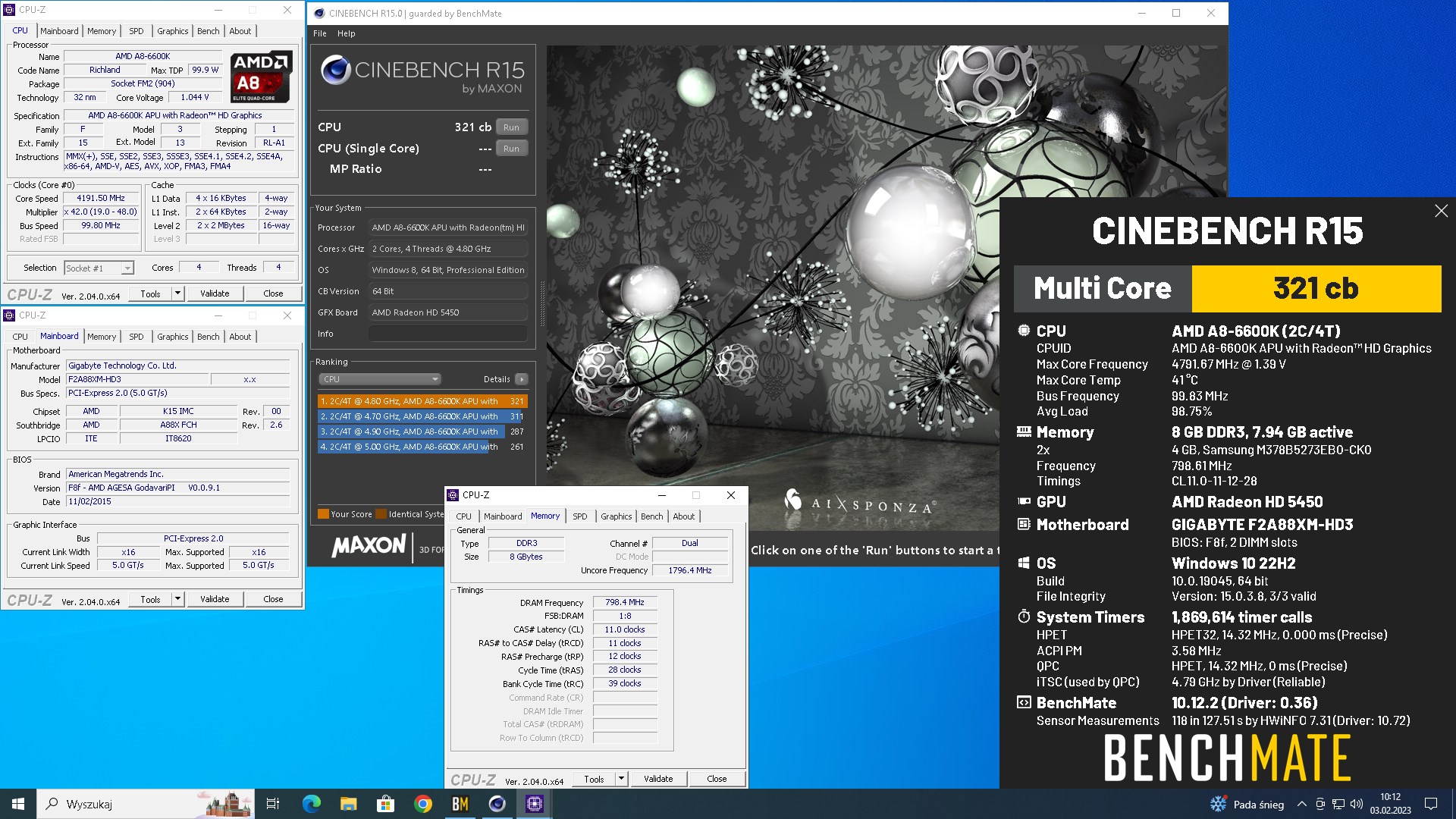
Task: Click Validate in Memory CPU-Z window
Action: [658, 779]
